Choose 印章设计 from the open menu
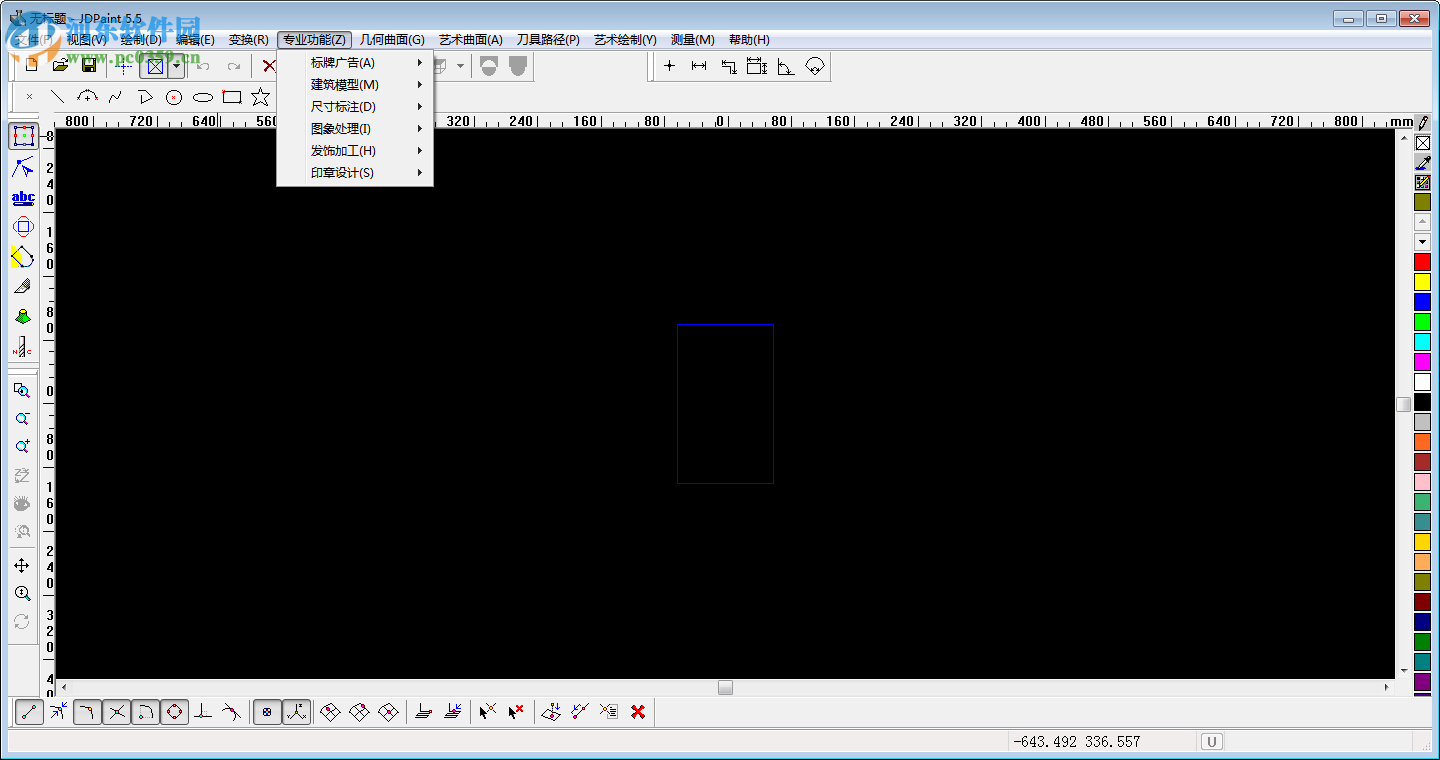 342,172
